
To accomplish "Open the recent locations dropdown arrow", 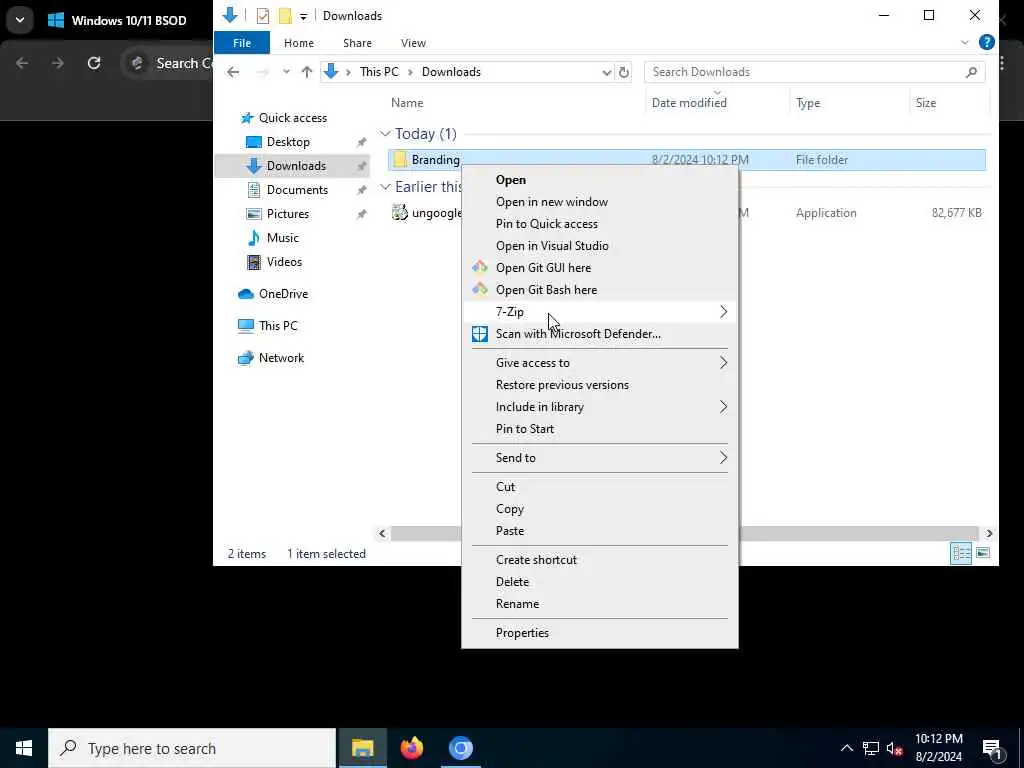I will pyautogui.click(x=286, y=72).
